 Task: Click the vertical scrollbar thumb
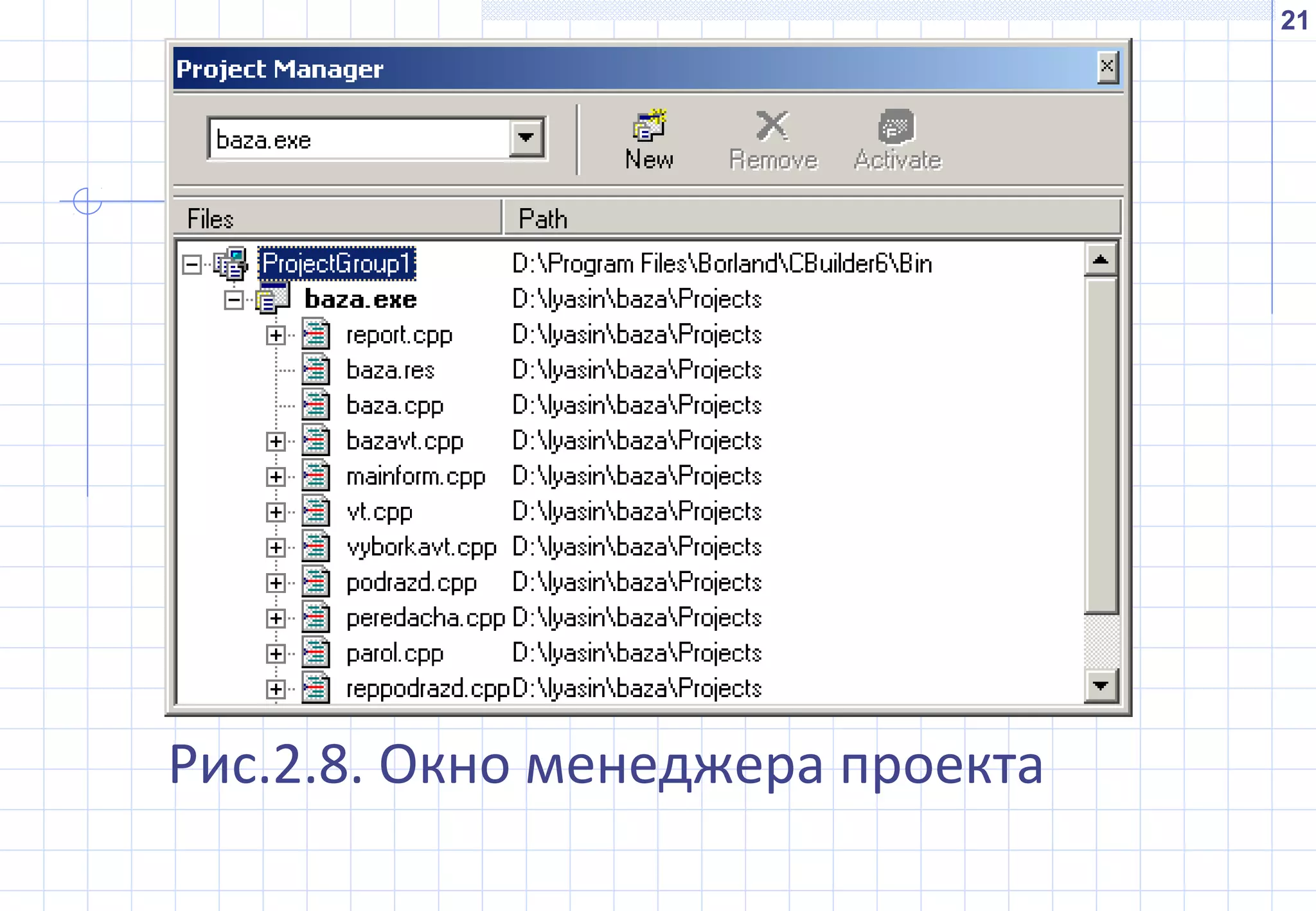click(1101, 445)
